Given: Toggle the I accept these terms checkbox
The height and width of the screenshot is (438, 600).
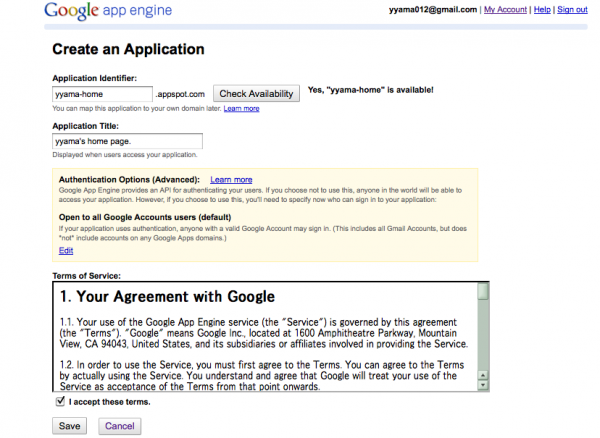Looking at the screenshot, I should [x=60, y=401].
